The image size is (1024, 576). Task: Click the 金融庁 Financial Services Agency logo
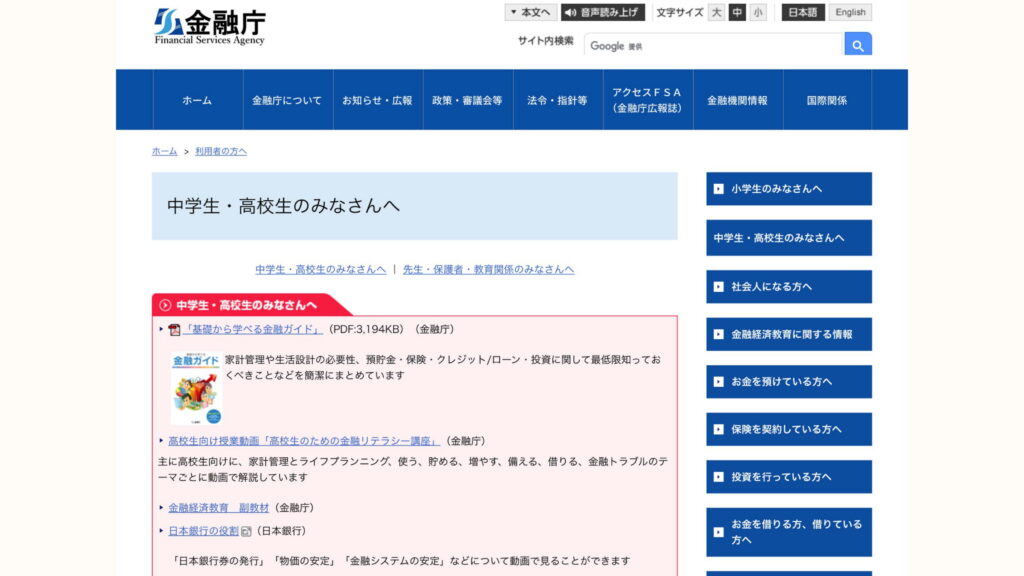click(x=210, y=27)
